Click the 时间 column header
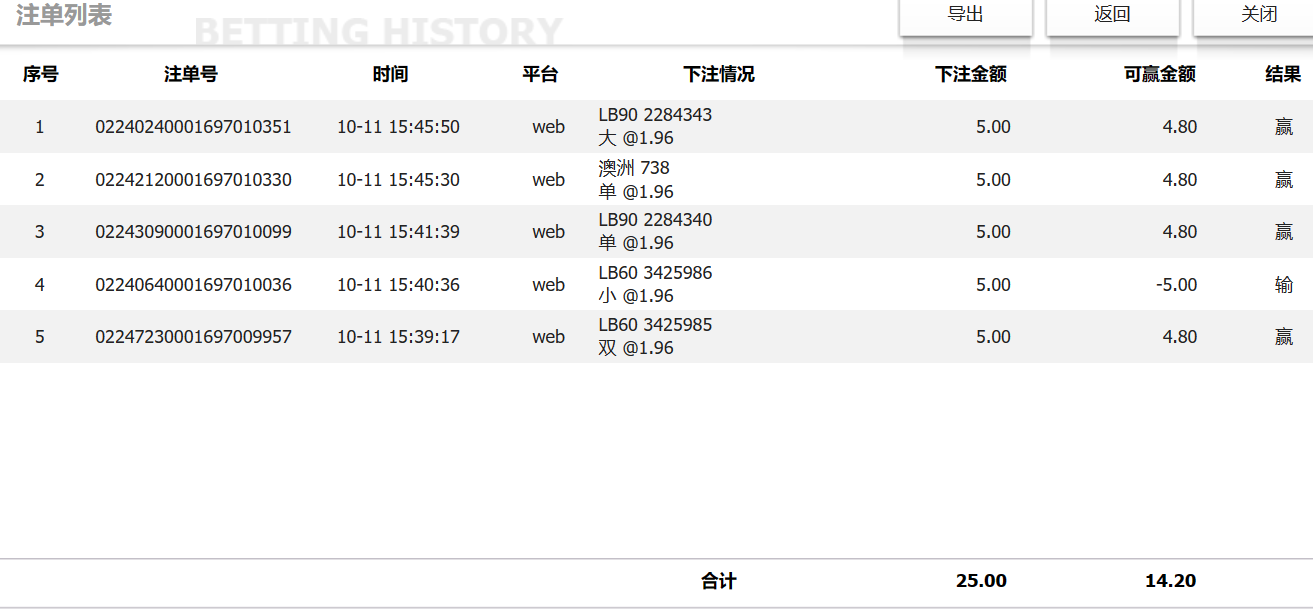 click(x=390, y=74)
